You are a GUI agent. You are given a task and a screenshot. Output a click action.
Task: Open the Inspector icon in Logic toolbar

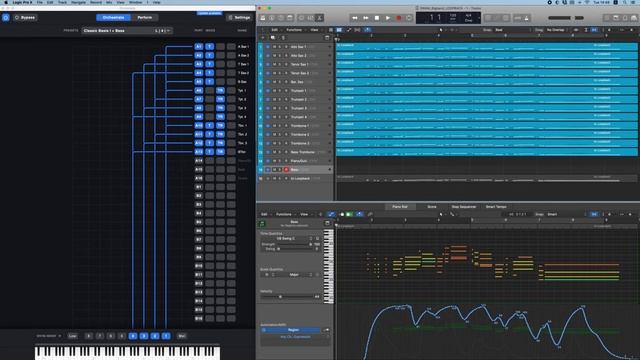(x=272, y=18)
